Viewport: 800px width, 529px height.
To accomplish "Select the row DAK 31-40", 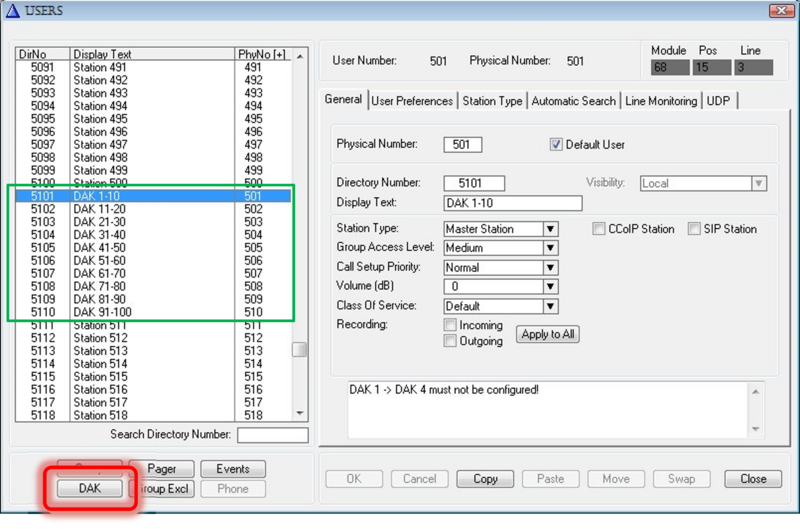I will pyautogui.click(x=153, y=235).
